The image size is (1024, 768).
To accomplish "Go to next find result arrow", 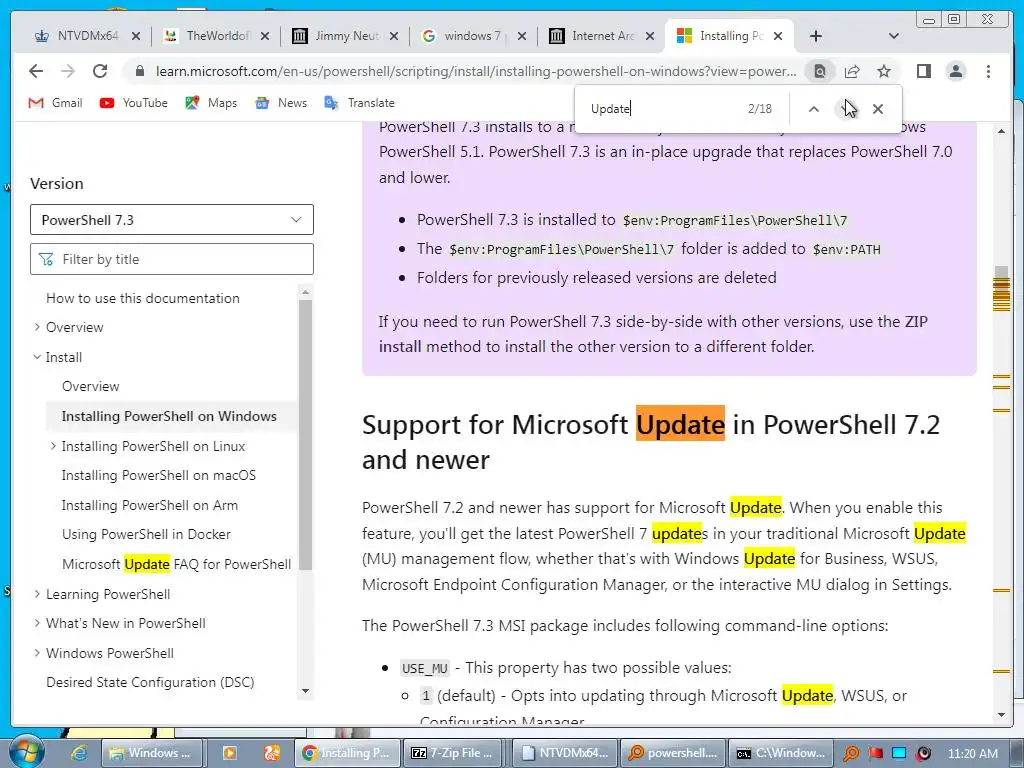I will (x=846, y=109).
